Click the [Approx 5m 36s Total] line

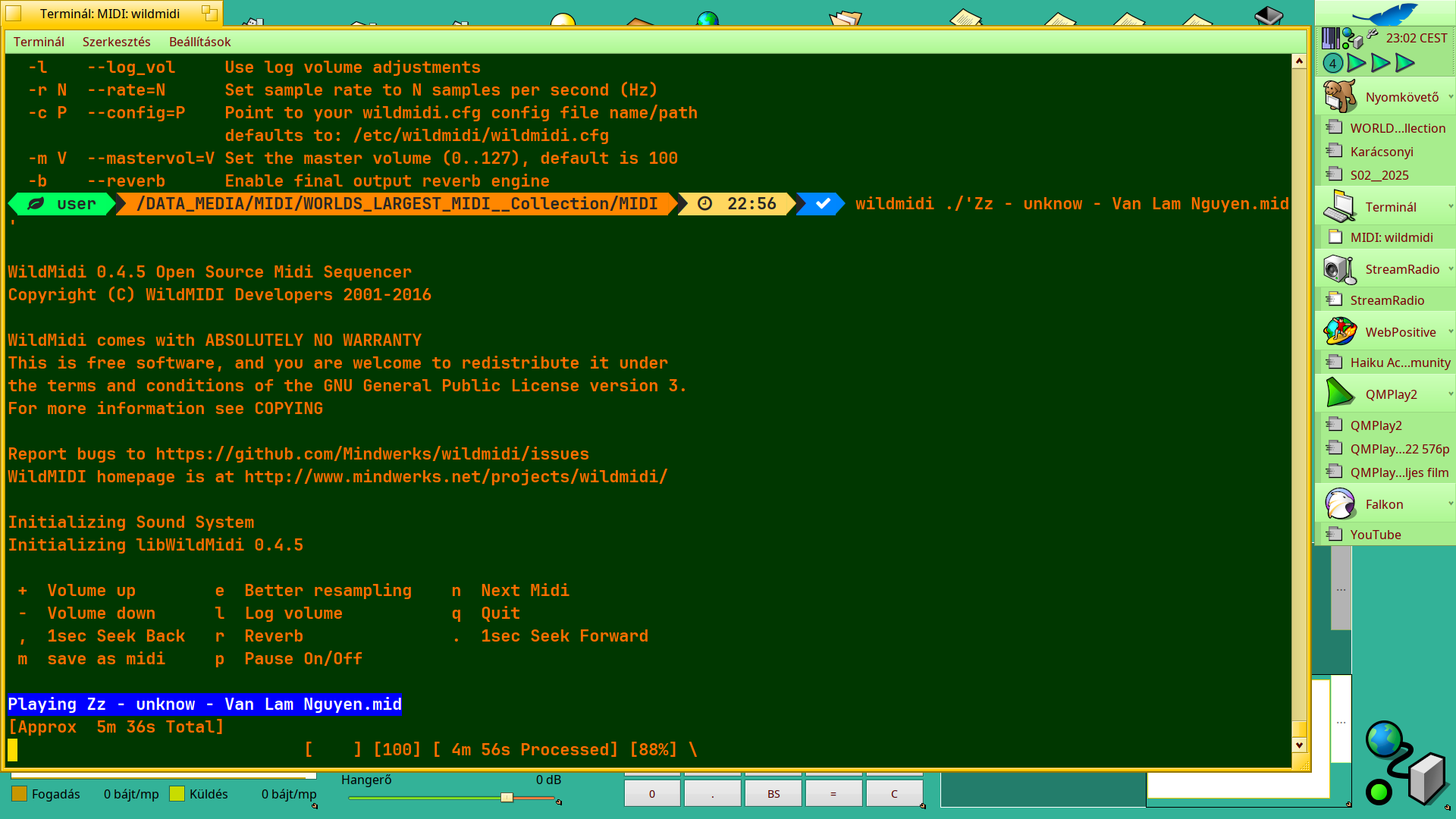pyautogui.click(x=116, y=726)
